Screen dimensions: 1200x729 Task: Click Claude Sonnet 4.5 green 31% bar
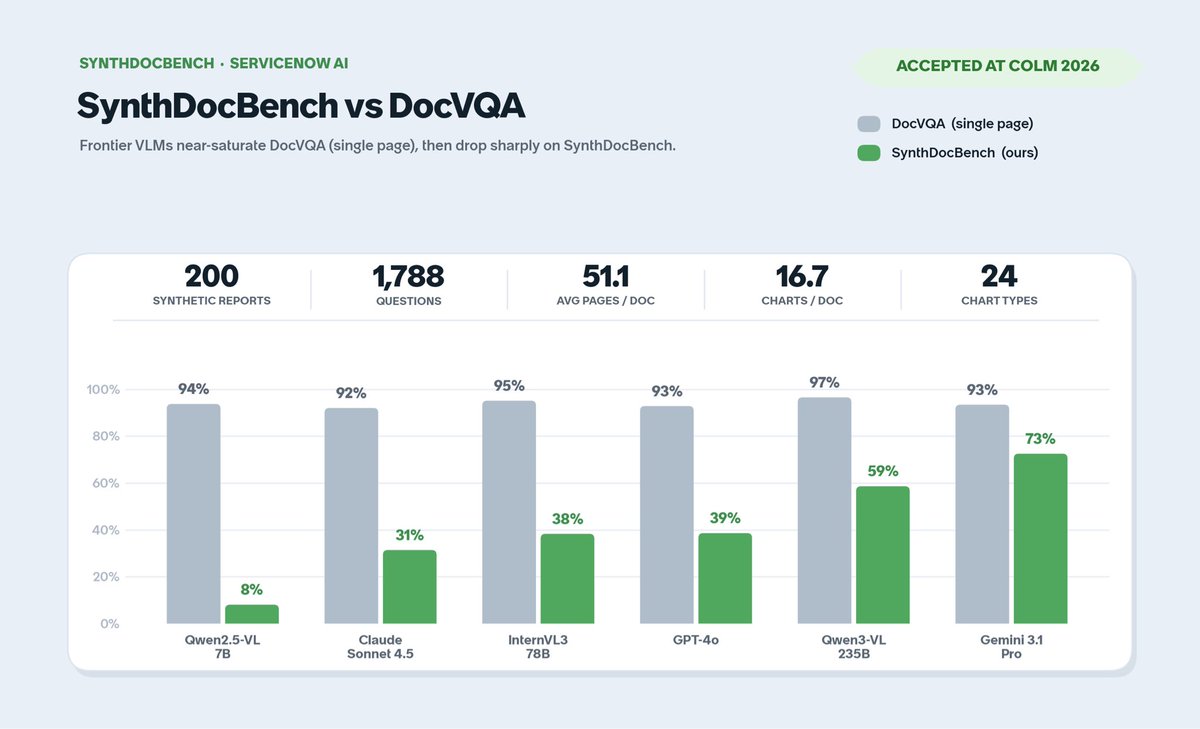410,587
